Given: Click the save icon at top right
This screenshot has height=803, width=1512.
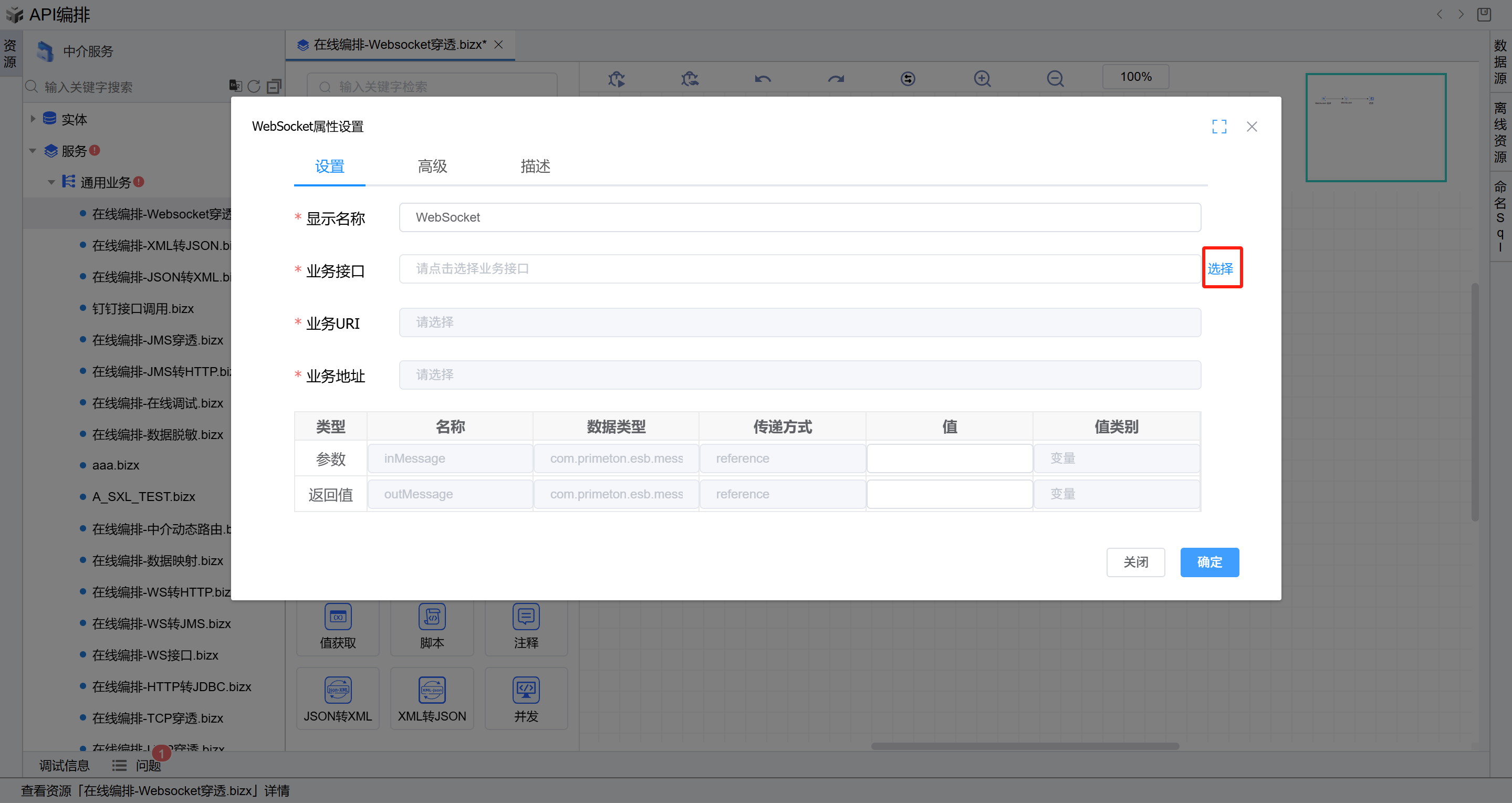Looking at the screenshot, I should (x=1484, y=14).
